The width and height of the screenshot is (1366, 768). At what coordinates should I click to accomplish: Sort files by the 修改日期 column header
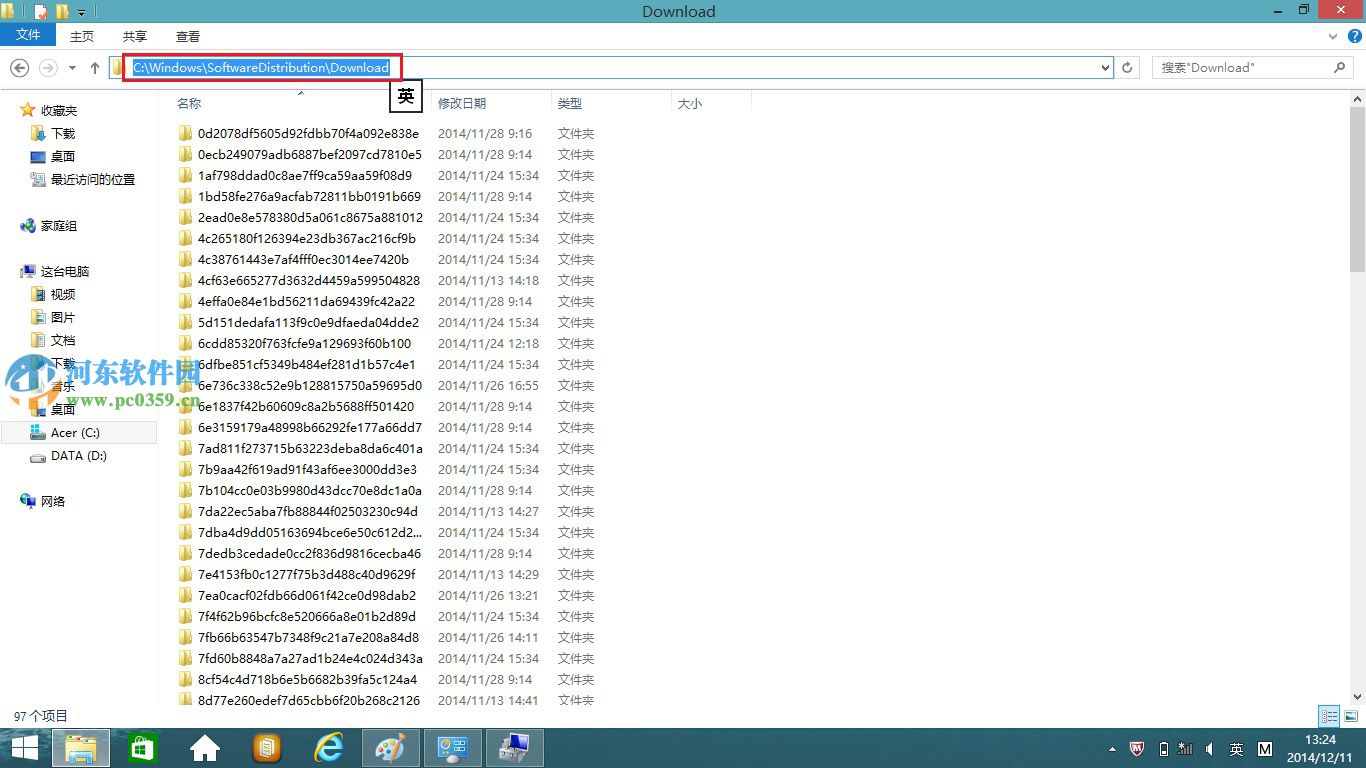462,102
